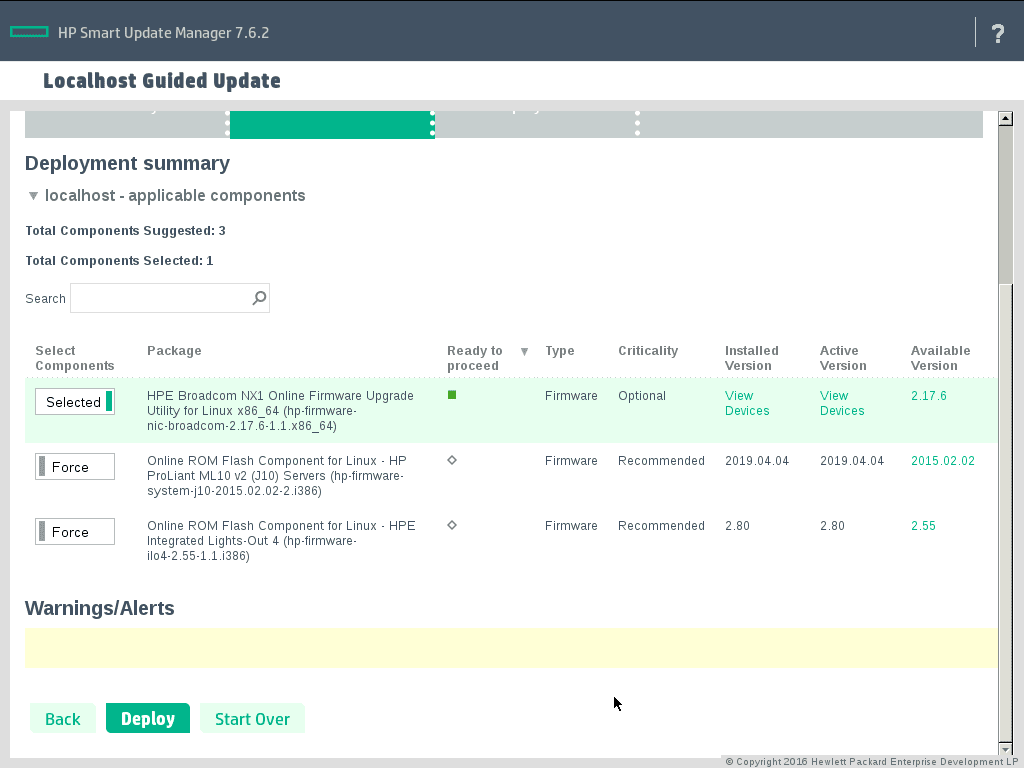The image size is (1024, 768).
Task: Click the diamond status icon for iLO 4
Action: pos(452,524)
